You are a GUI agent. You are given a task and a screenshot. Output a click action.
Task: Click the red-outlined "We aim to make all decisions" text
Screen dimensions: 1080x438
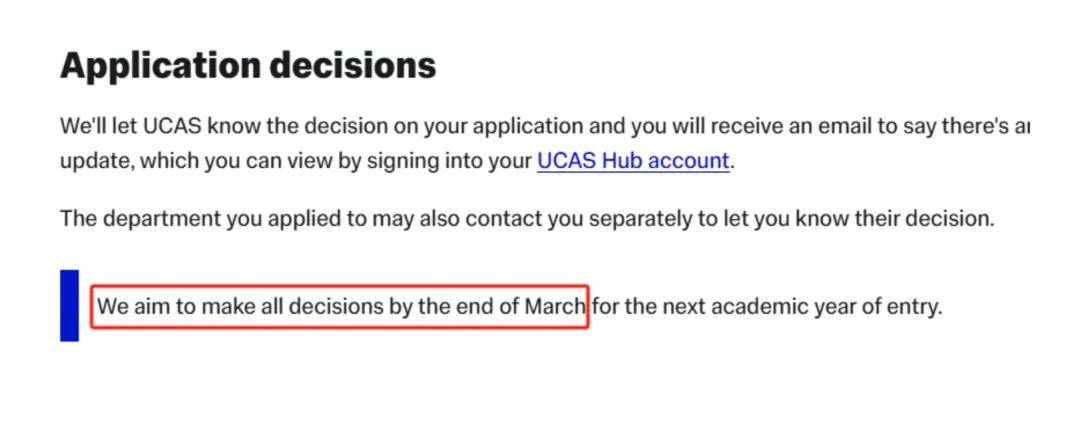point(340,306)
